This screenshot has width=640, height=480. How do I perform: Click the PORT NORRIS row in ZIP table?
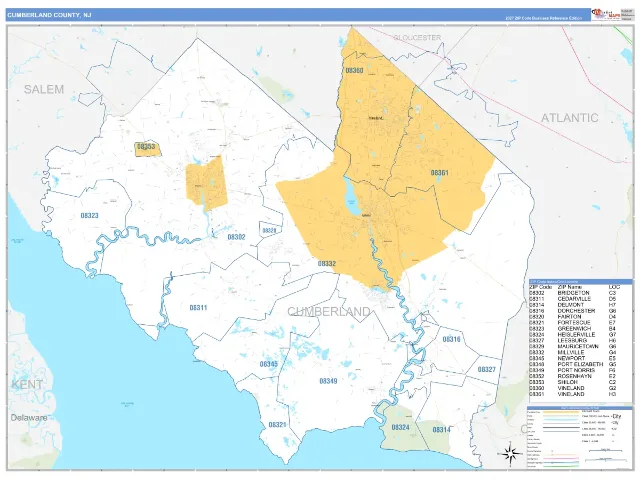pyautogui.click(x=574, y=370)
